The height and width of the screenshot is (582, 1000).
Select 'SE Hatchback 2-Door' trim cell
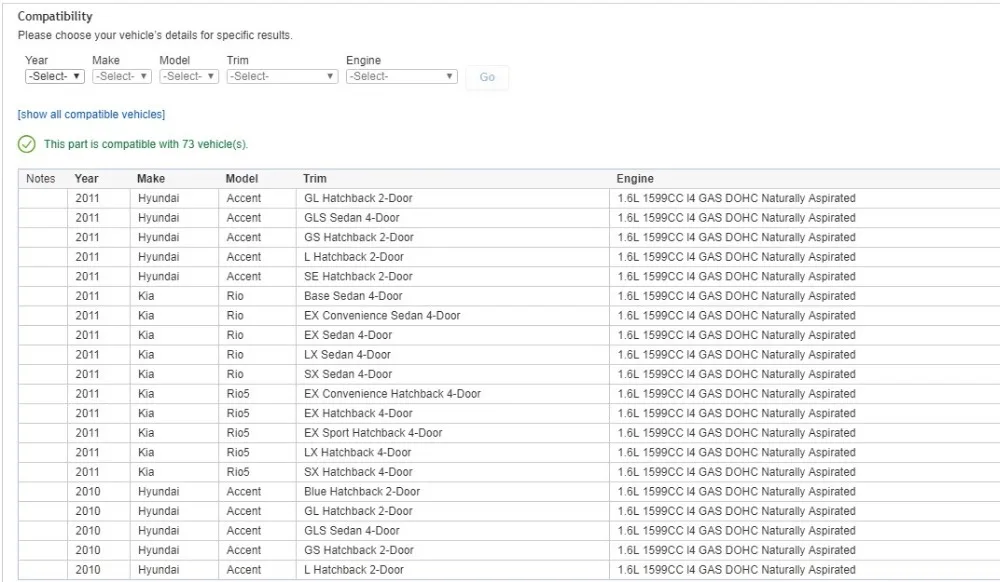[453, 277]
